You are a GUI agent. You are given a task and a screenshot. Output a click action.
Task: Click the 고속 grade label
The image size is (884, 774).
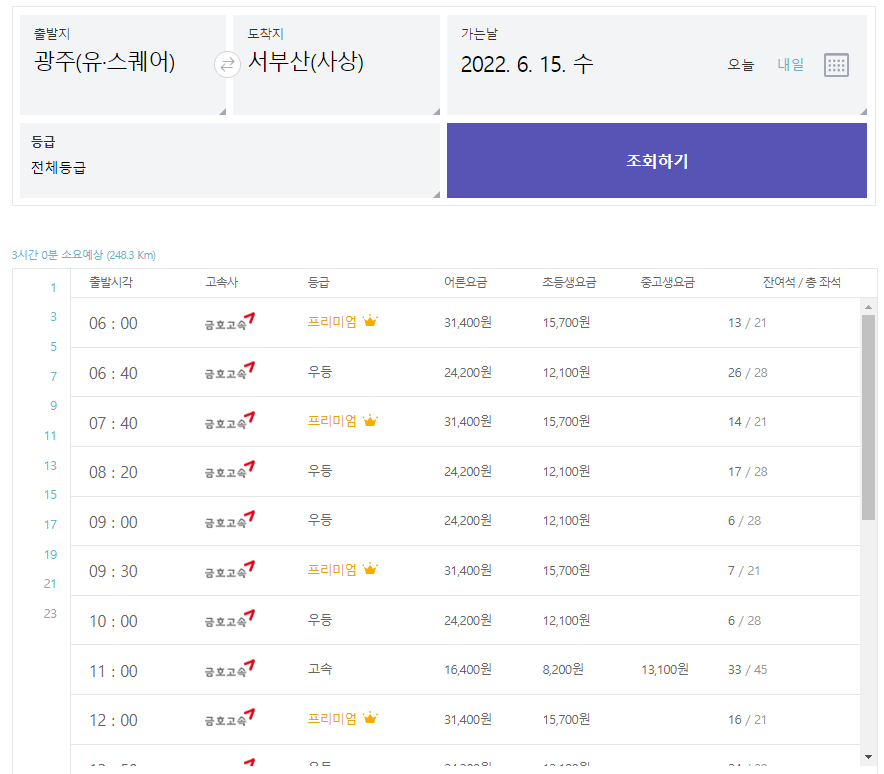point(320,669)
